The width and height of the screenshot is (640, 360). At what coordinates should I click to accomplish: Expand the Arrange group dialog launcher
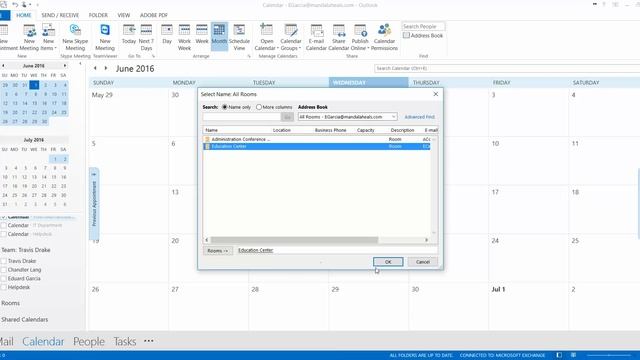pyautogui.click(x=249, y=56)
